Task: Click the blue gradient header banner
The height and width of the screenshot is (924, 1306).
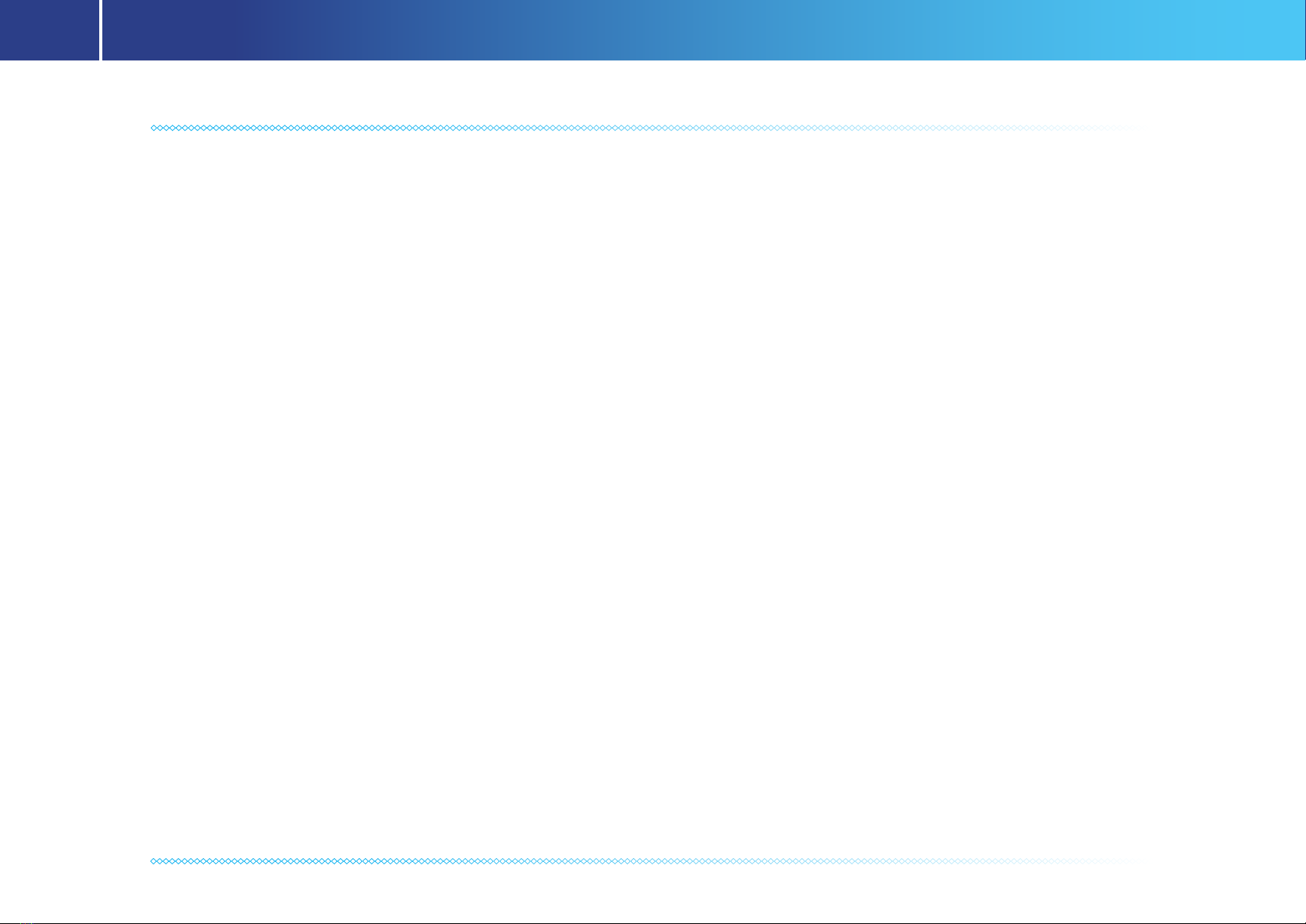Action: [704, 29]
